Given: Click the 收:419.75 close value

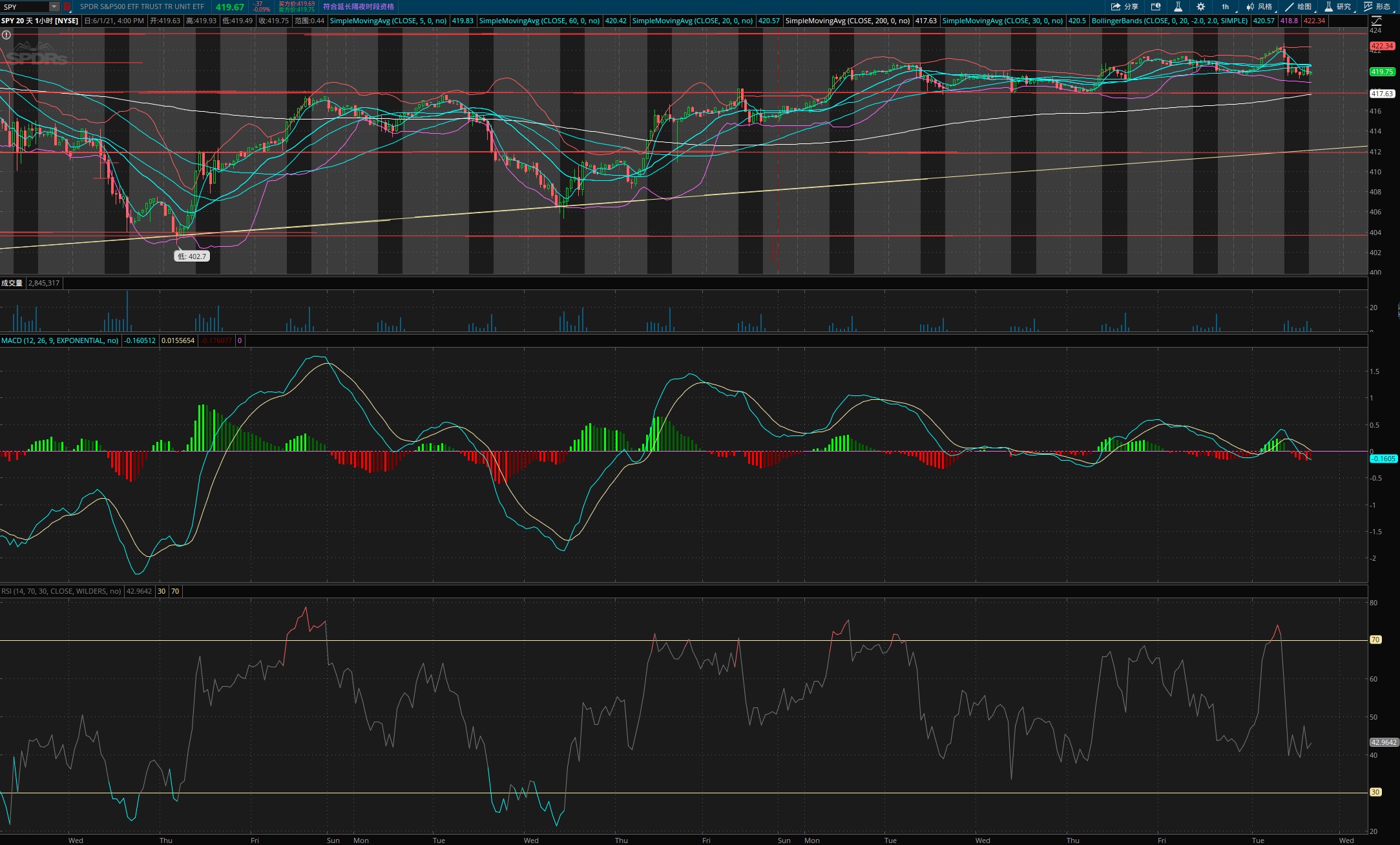Looking at the screenshot, I should 273,21.
